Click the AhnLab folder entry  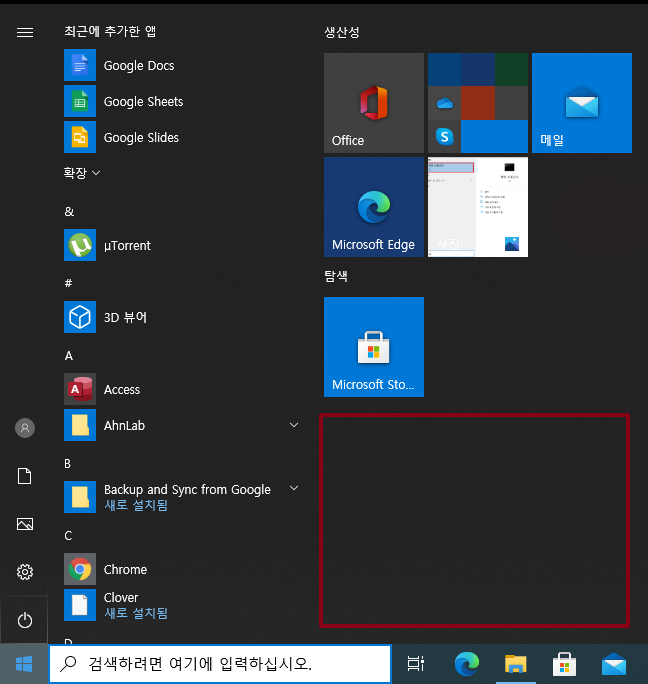coord(182,425)
